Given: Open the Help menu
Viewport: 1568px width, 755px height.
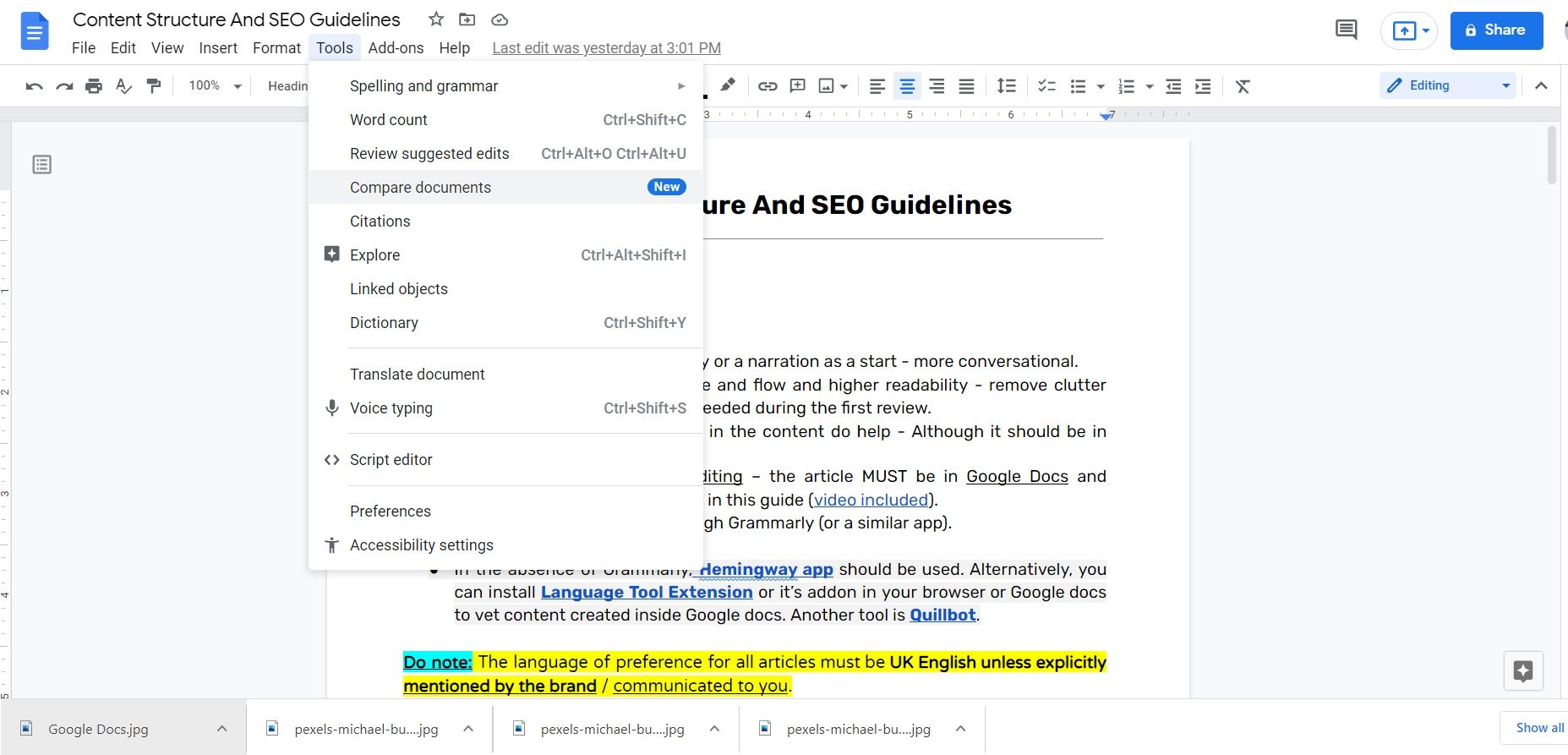Looking at the screenshot, I should pos(454,48).
